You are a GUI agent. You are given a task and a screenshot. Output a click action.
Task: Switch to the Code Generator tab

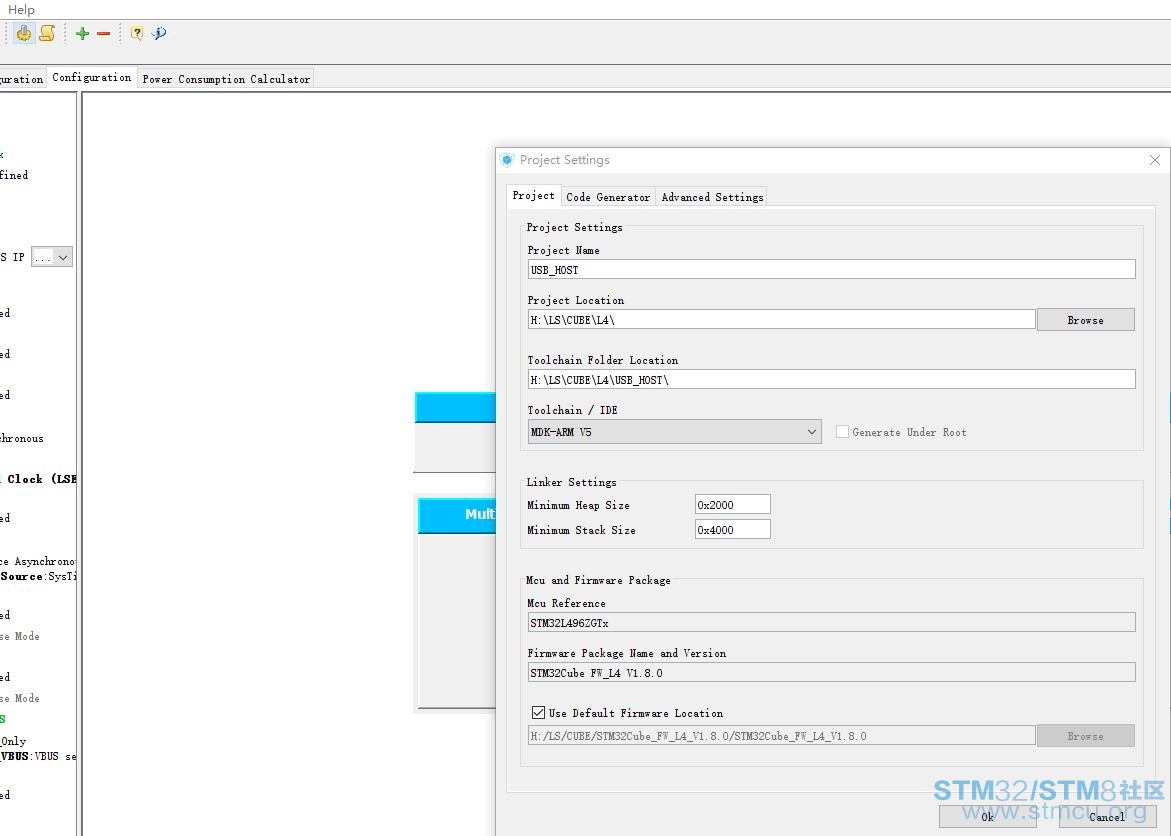coord(608,197)
